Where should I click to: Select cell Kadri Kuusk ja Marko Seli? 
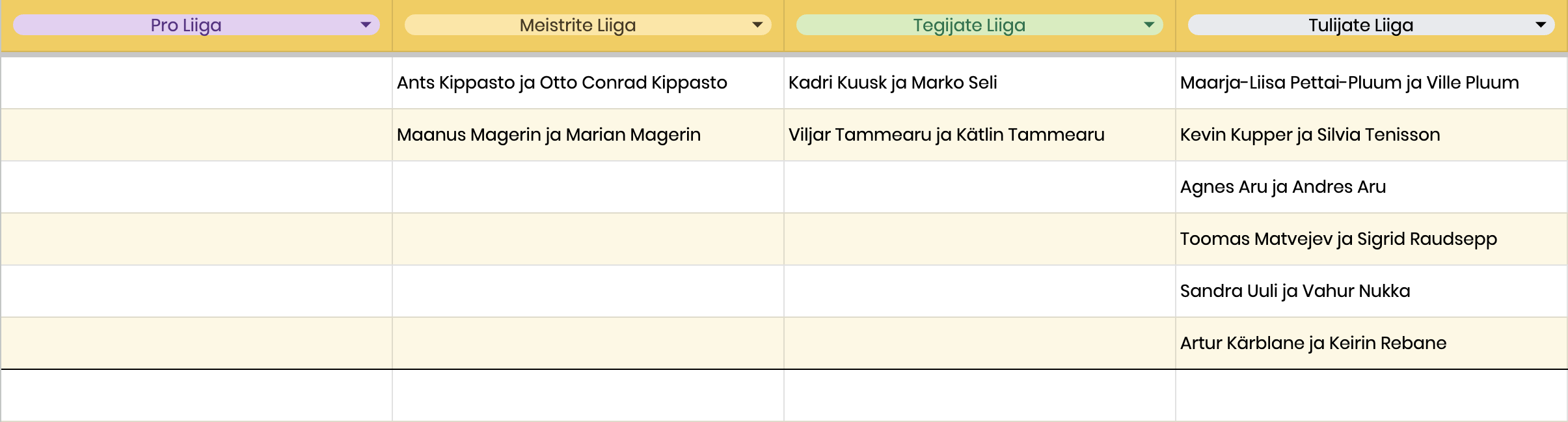click(980, 83)
